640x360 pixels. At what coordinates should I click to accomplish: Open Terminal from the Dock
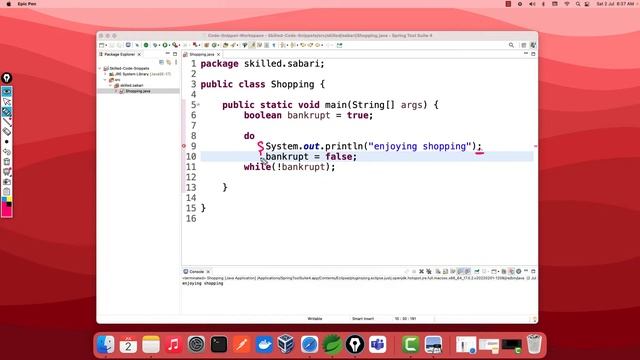(219, 345)
